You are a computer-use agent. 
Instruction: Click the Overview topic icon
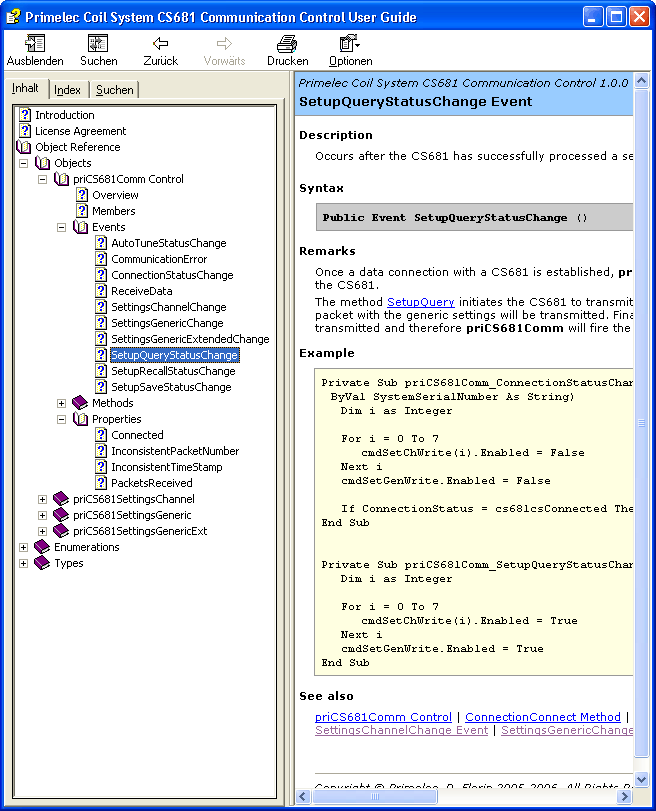point(82,194)
